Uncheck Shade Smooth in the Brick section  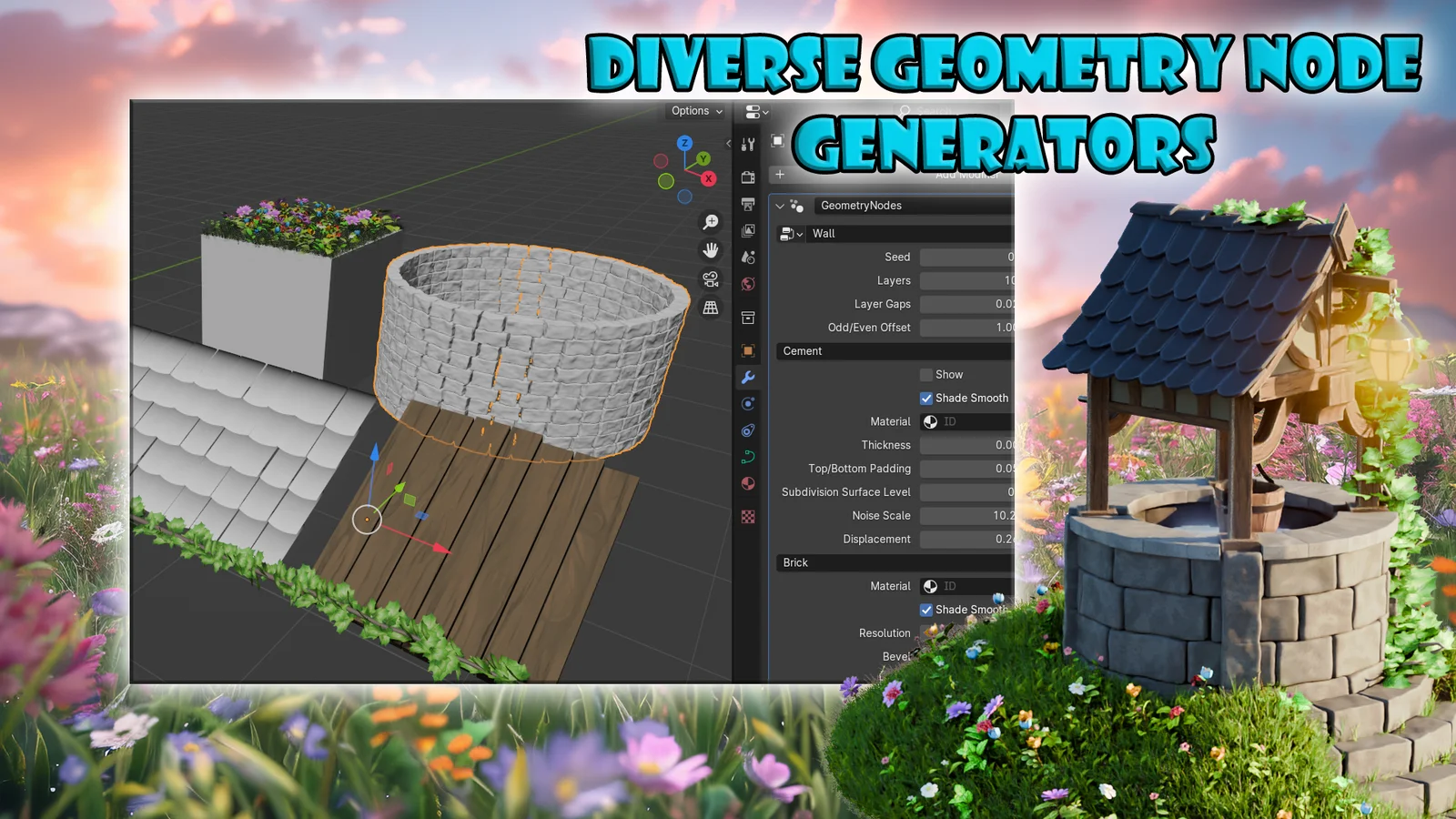pos(926,610)
